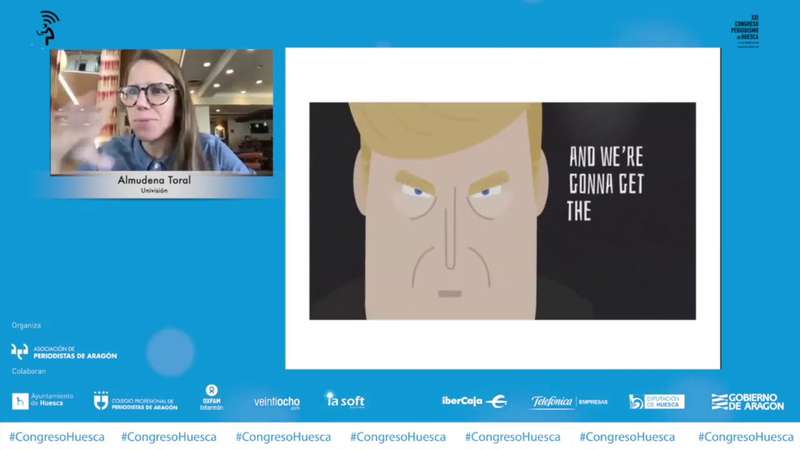Click the Gobierno de Aragón logo

(747, 402)
